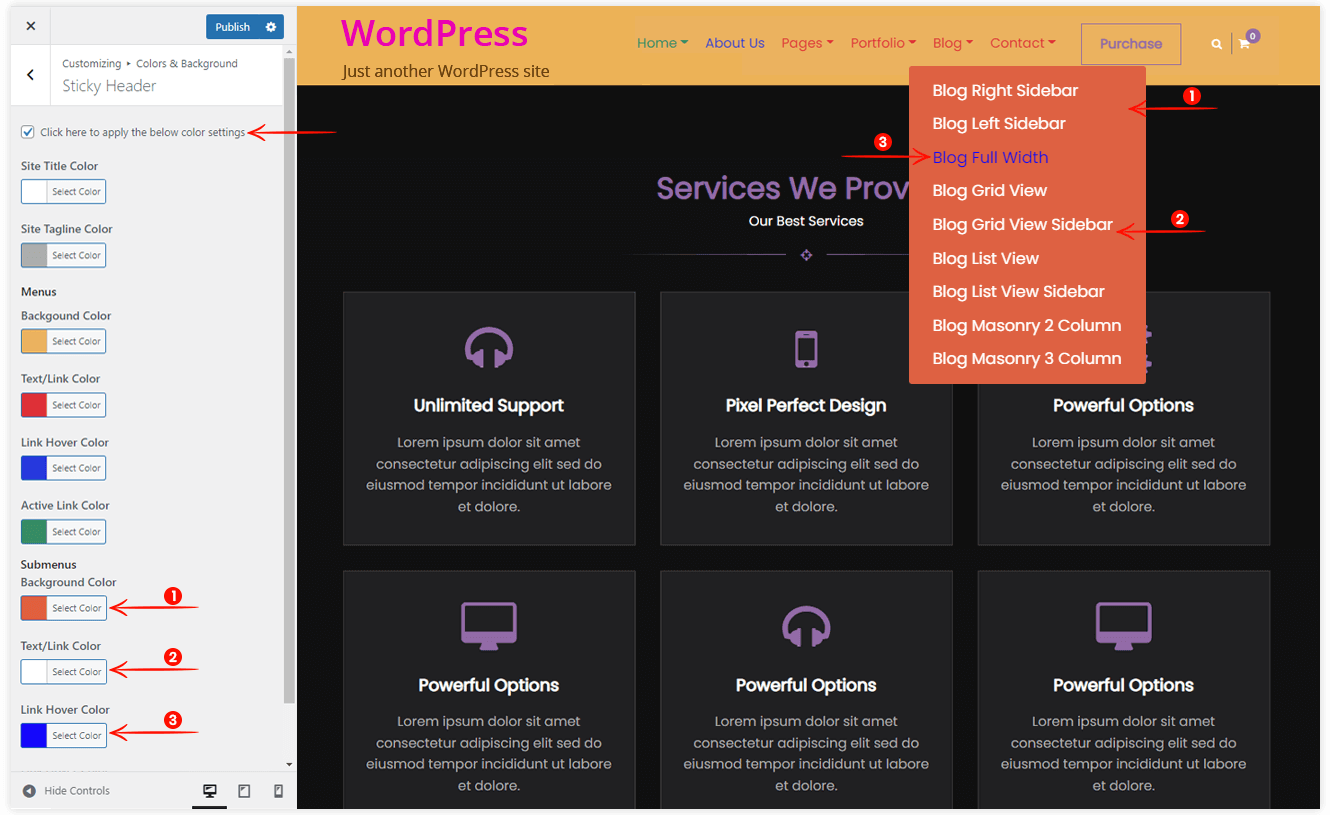Click the Hide Controls label

coord(77,791)
